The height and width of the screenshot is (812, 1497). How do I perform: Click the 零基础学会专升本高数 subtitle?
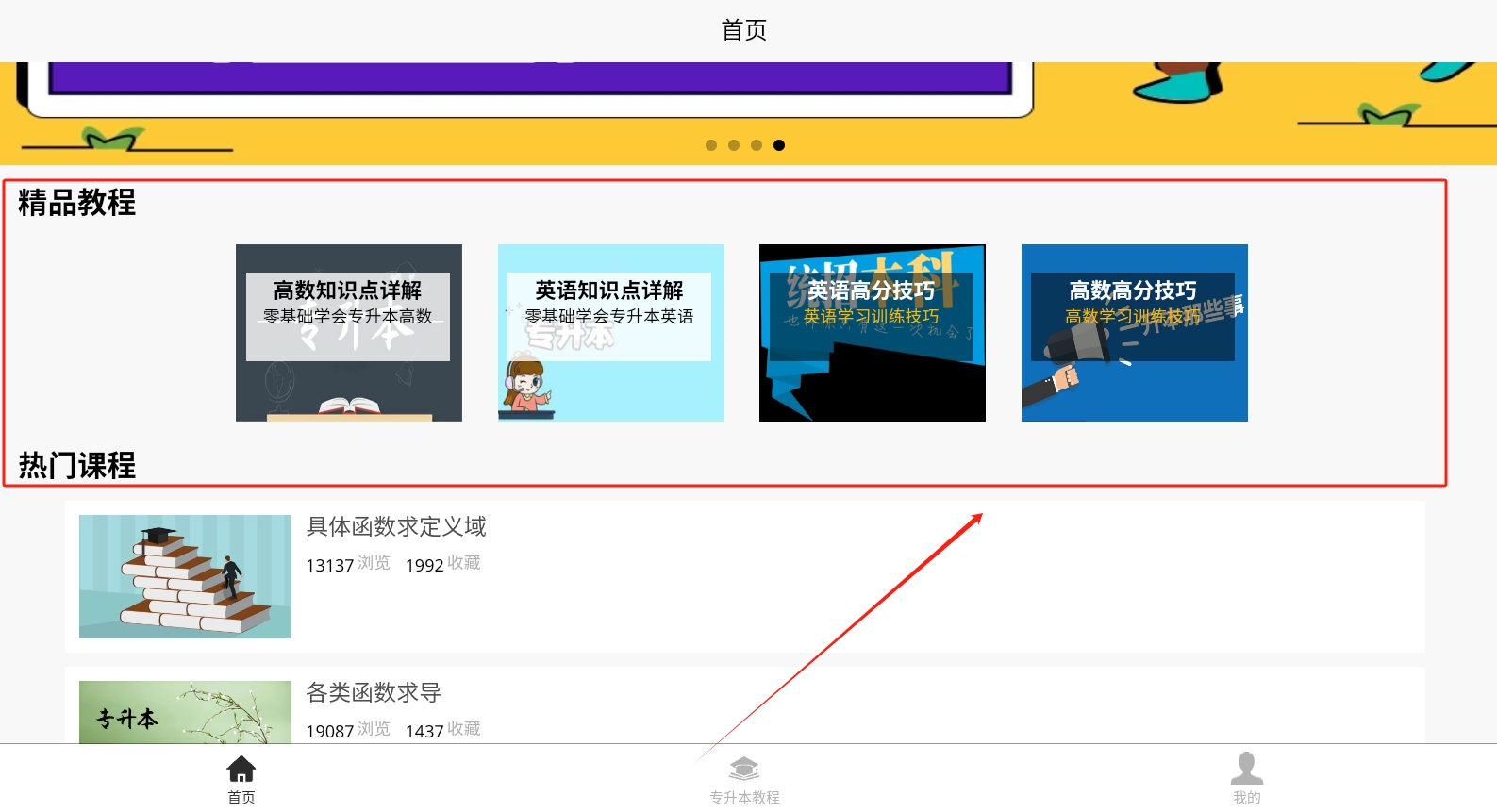coord(348,317)
